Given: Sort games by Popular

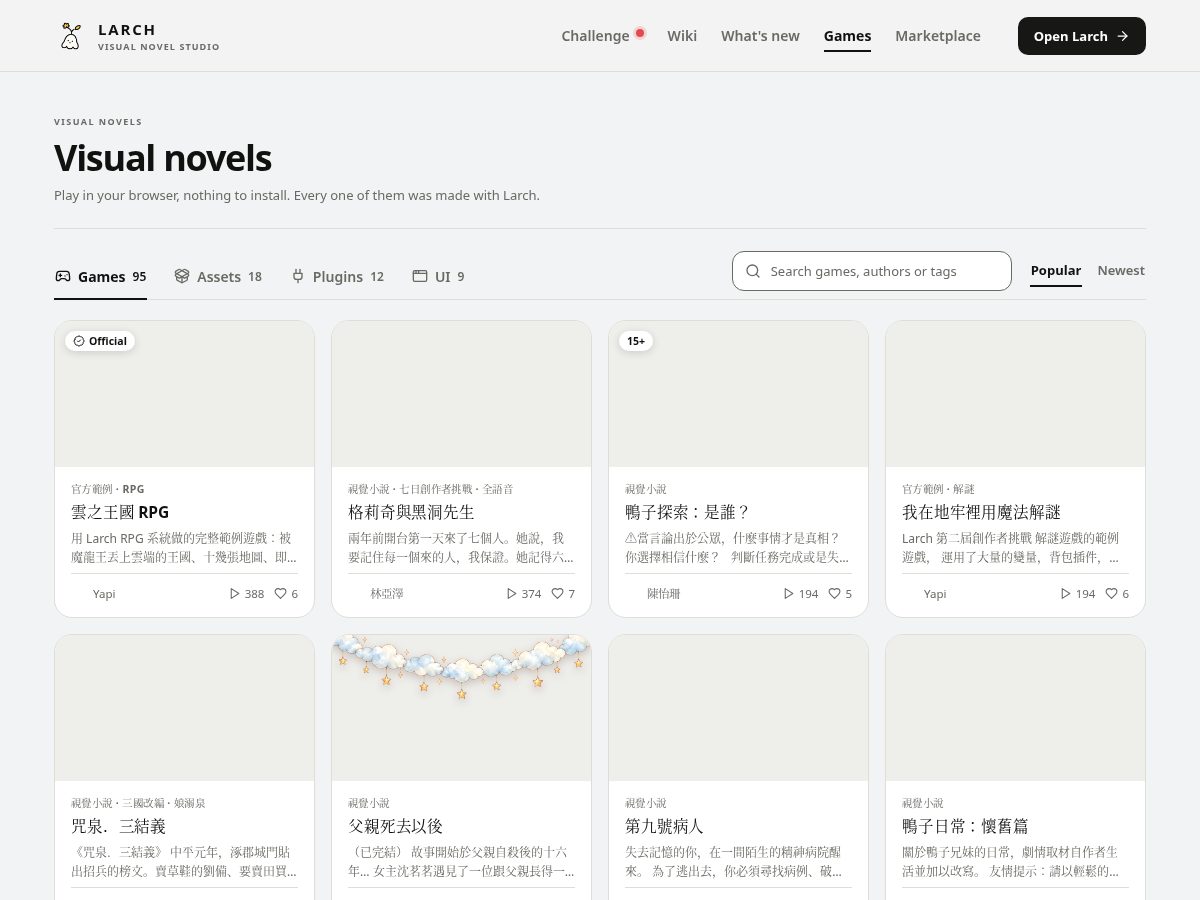Looking at the screenshot, I should (1056, 271).
